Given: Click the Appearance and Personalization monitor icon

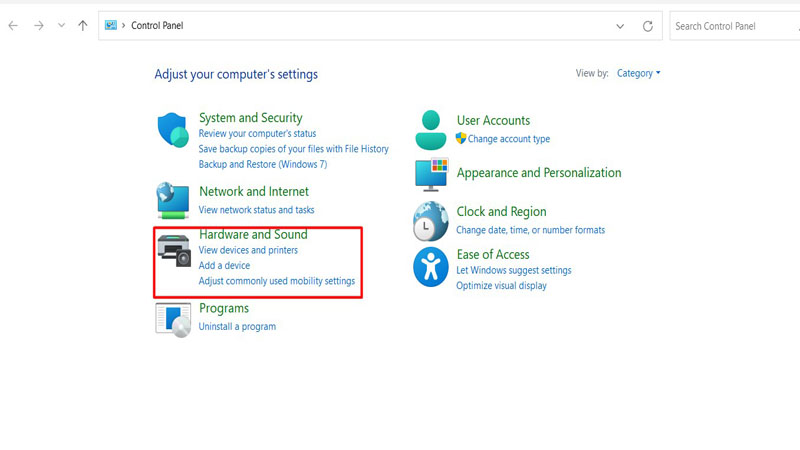Looking at the screenshot, I should (x=431, y=174).
